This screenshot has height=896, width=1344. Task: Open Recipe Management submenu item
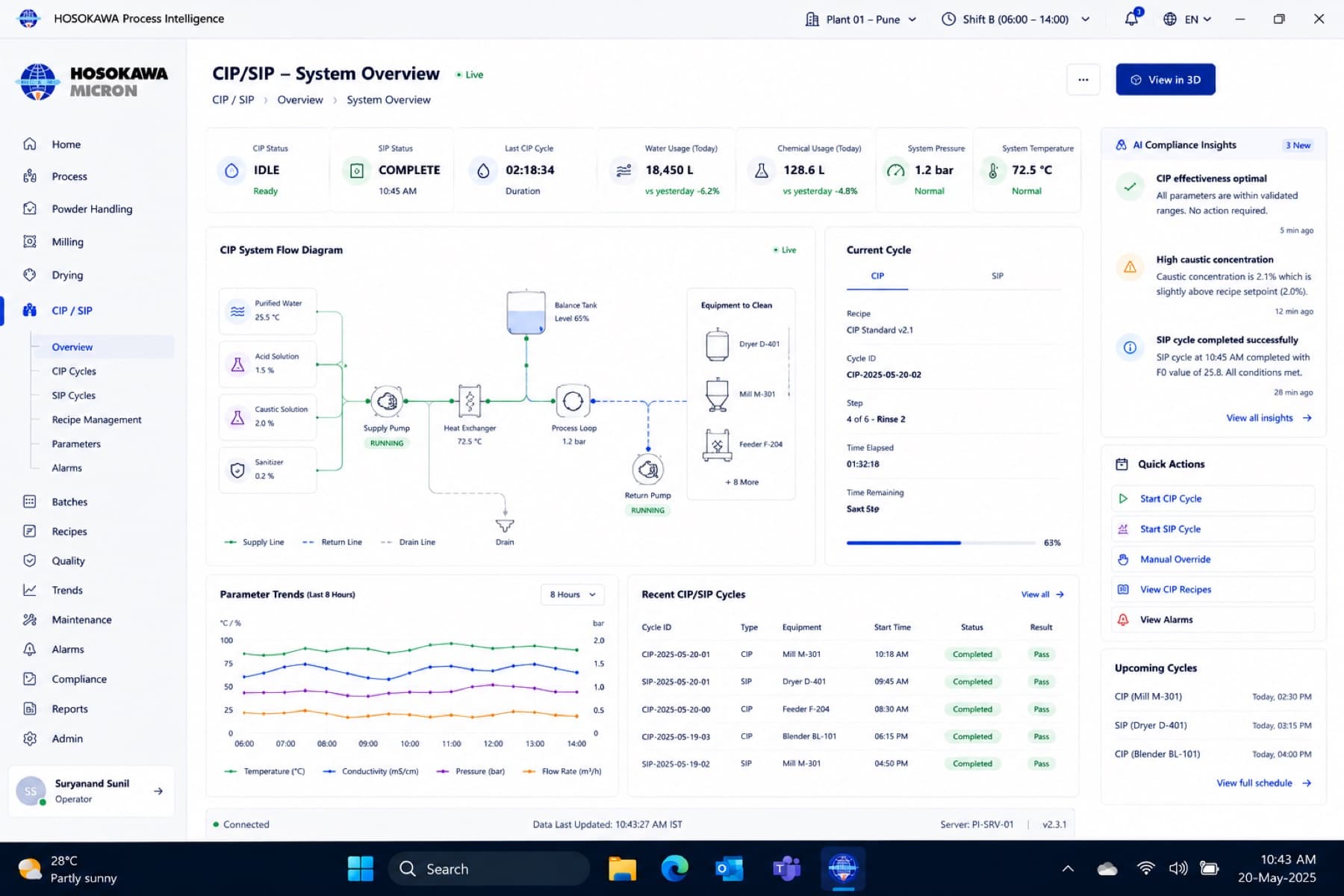96,420
